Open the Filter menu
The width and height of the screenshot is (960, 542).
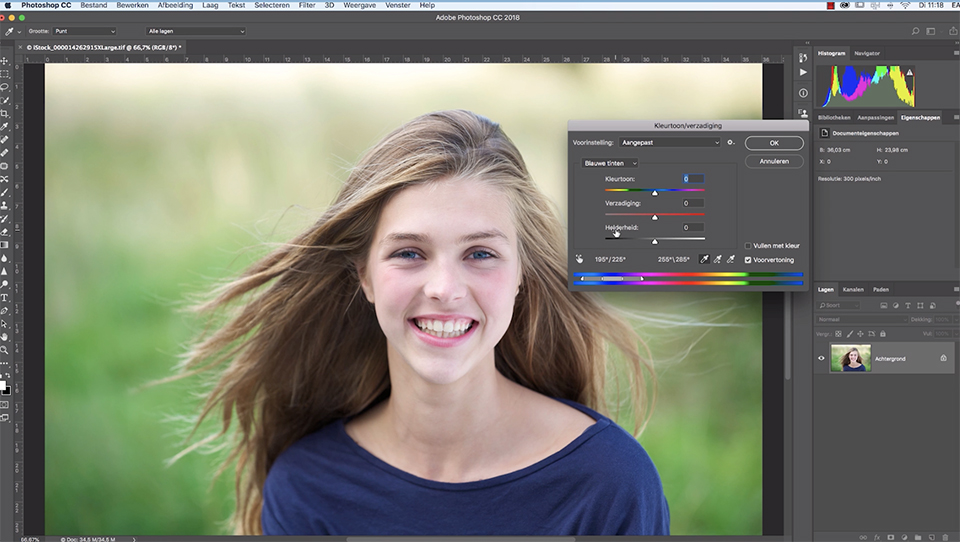(307, 5)
